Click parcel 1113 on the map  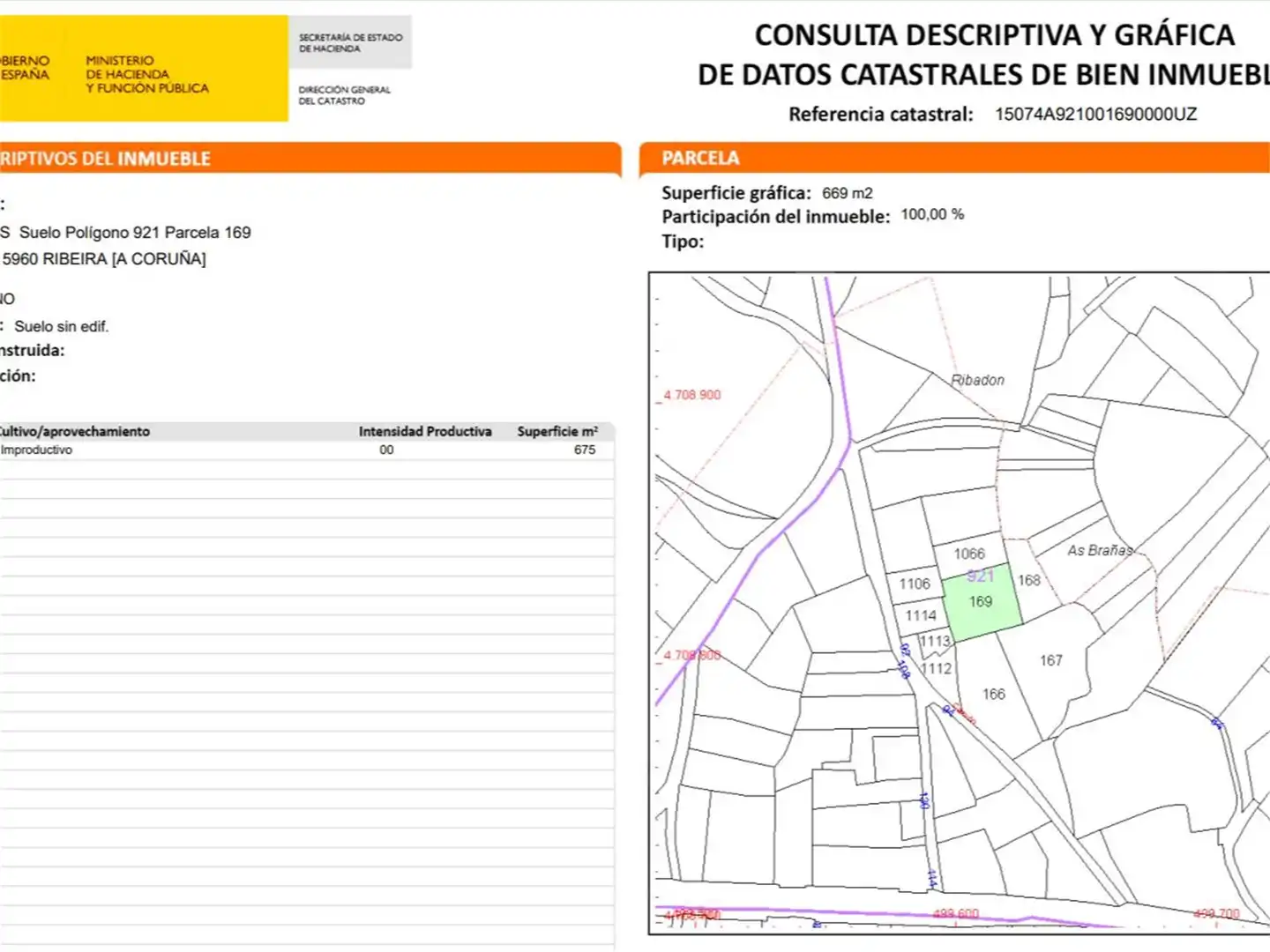936,641
